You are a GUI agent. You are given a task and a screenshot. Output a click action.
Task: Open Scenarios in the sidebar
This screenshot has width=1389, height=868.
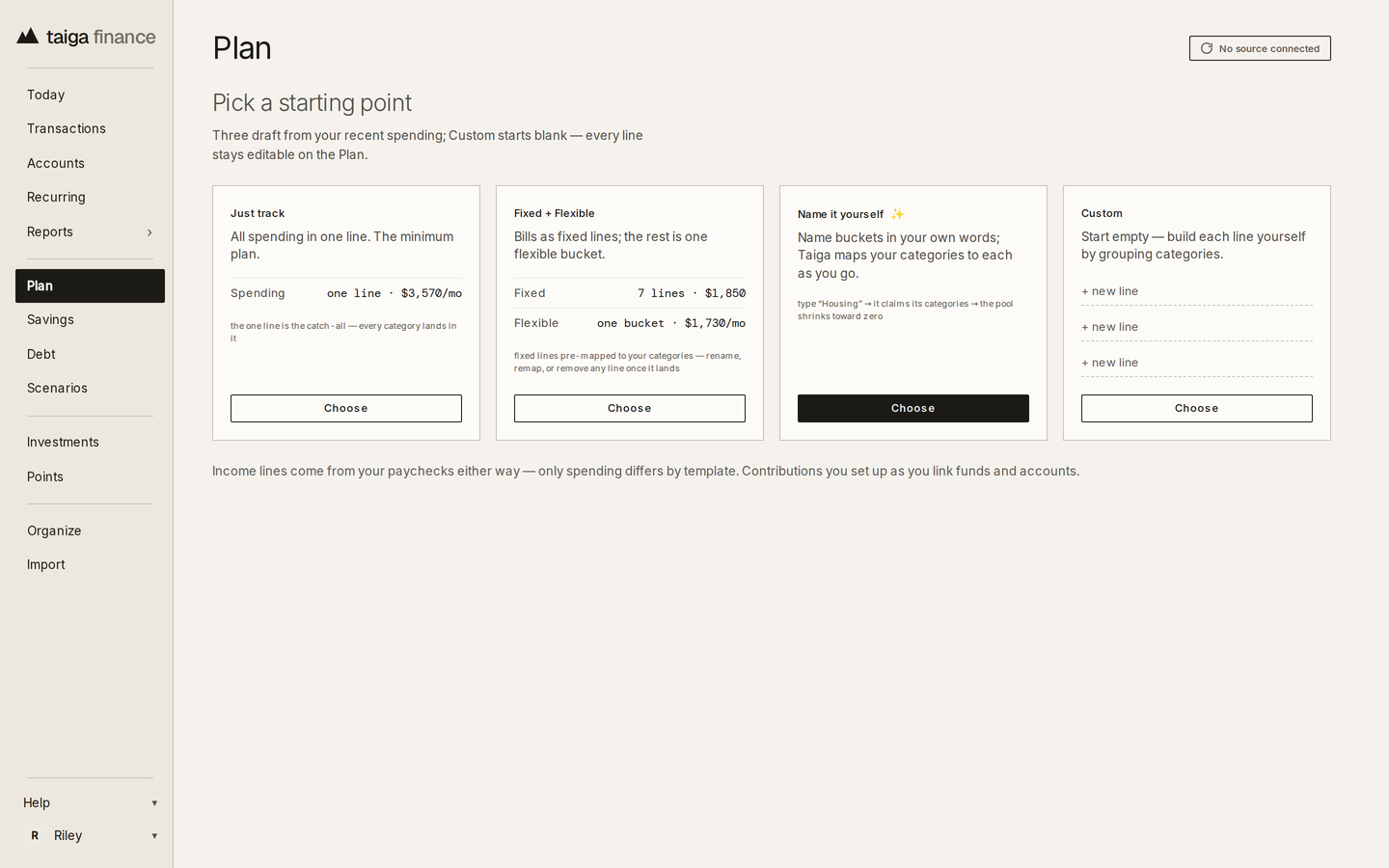click(90, 388)
